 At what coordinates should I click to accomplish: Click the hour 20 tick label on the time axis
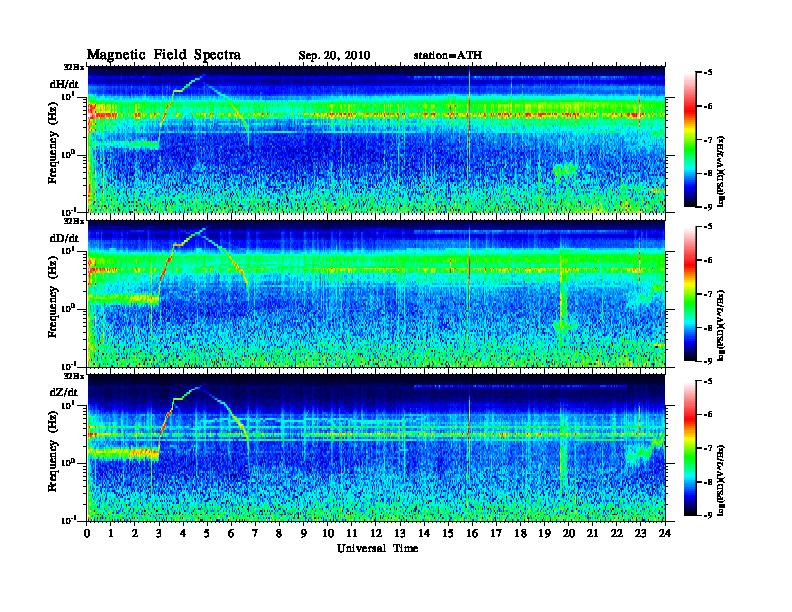[568, 533]
